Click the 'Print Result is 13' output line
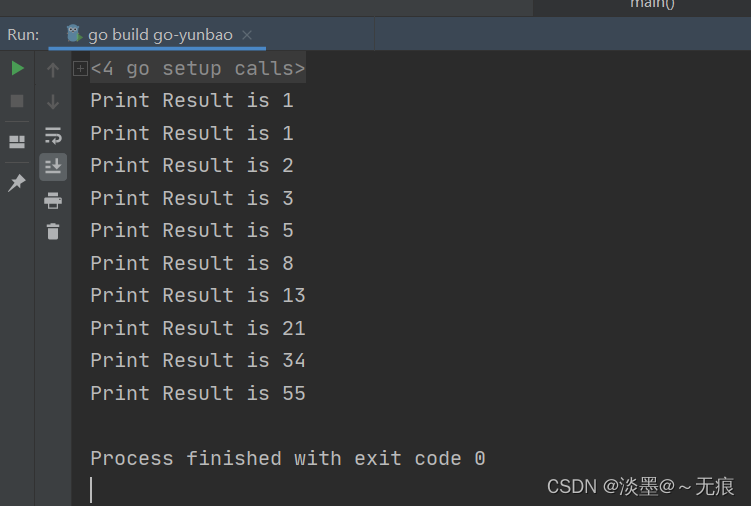The width and height of the screenshot is (751, 506). pos(198,296)
